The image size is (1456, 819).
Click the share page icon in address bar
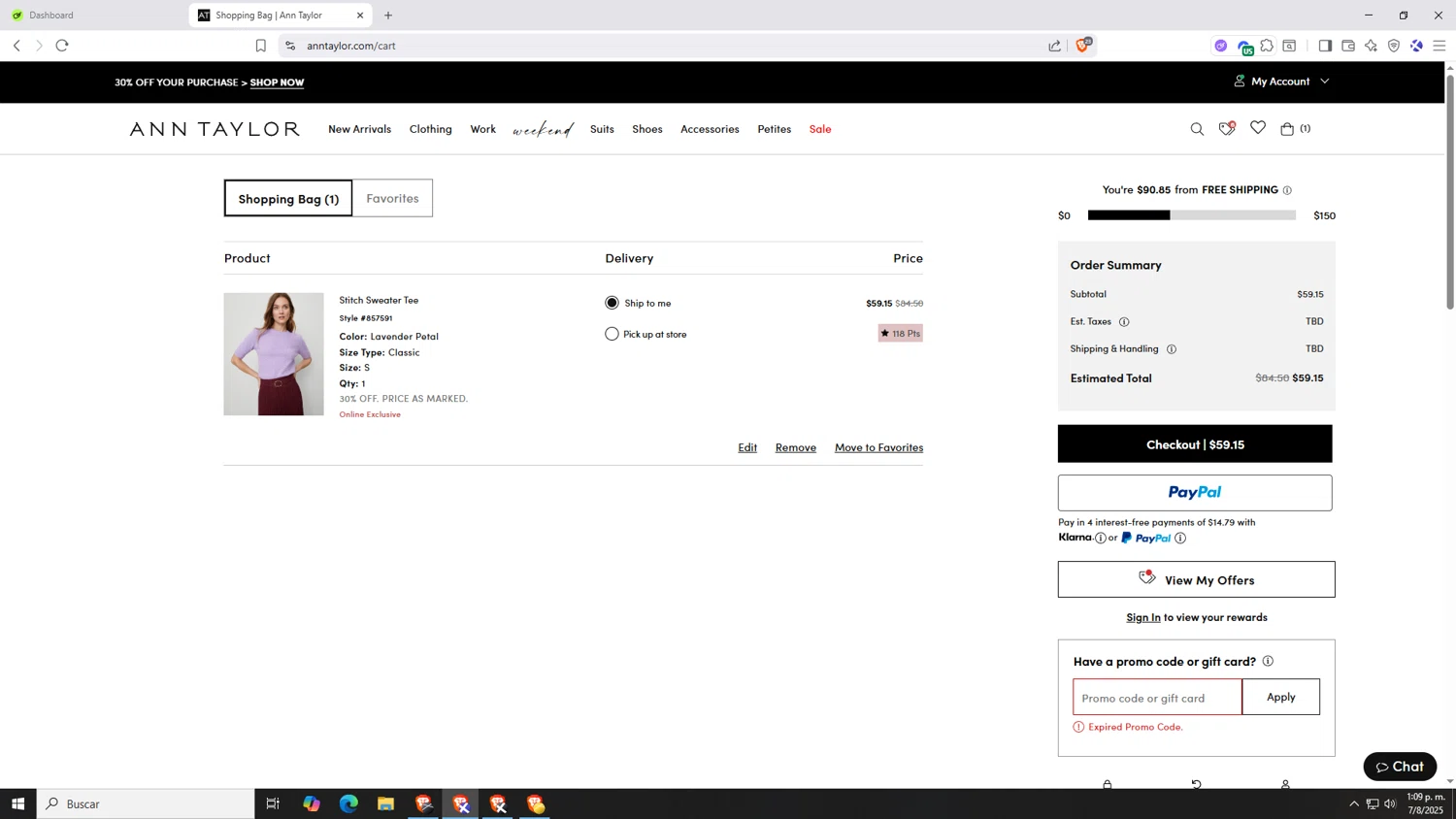tap(1055, 46)
